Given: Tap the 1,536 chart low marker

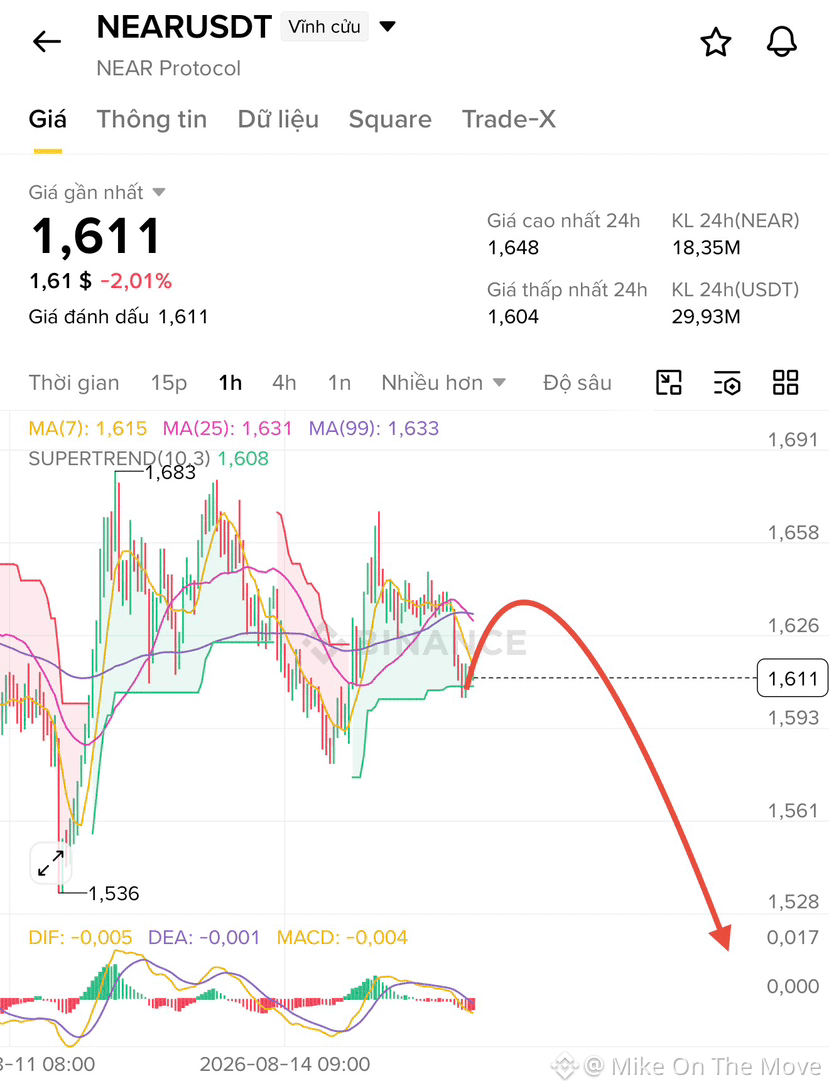Looking at the screenshot, I should (x=113, y=893).
